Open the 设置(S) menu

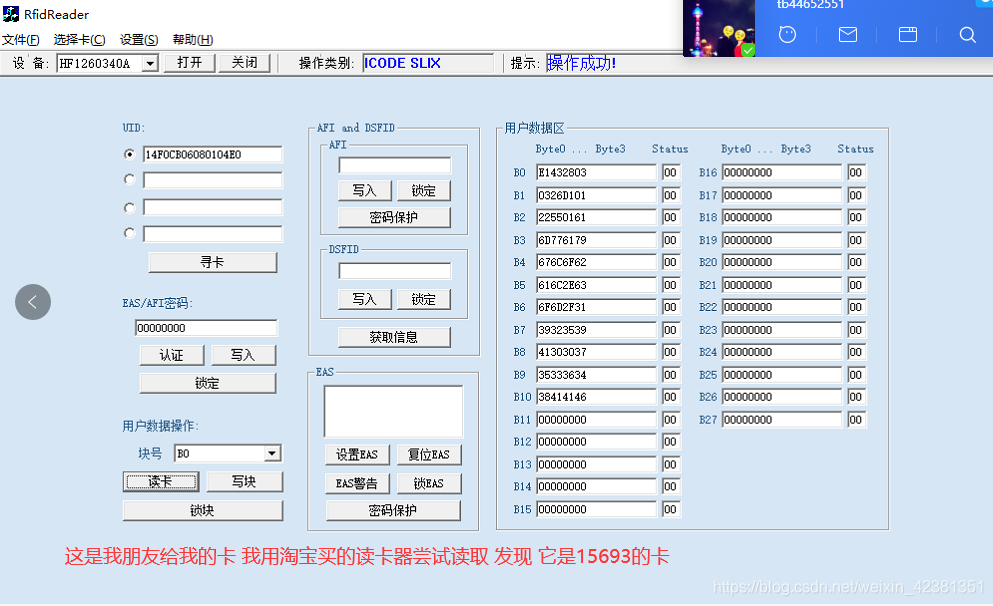139,40
